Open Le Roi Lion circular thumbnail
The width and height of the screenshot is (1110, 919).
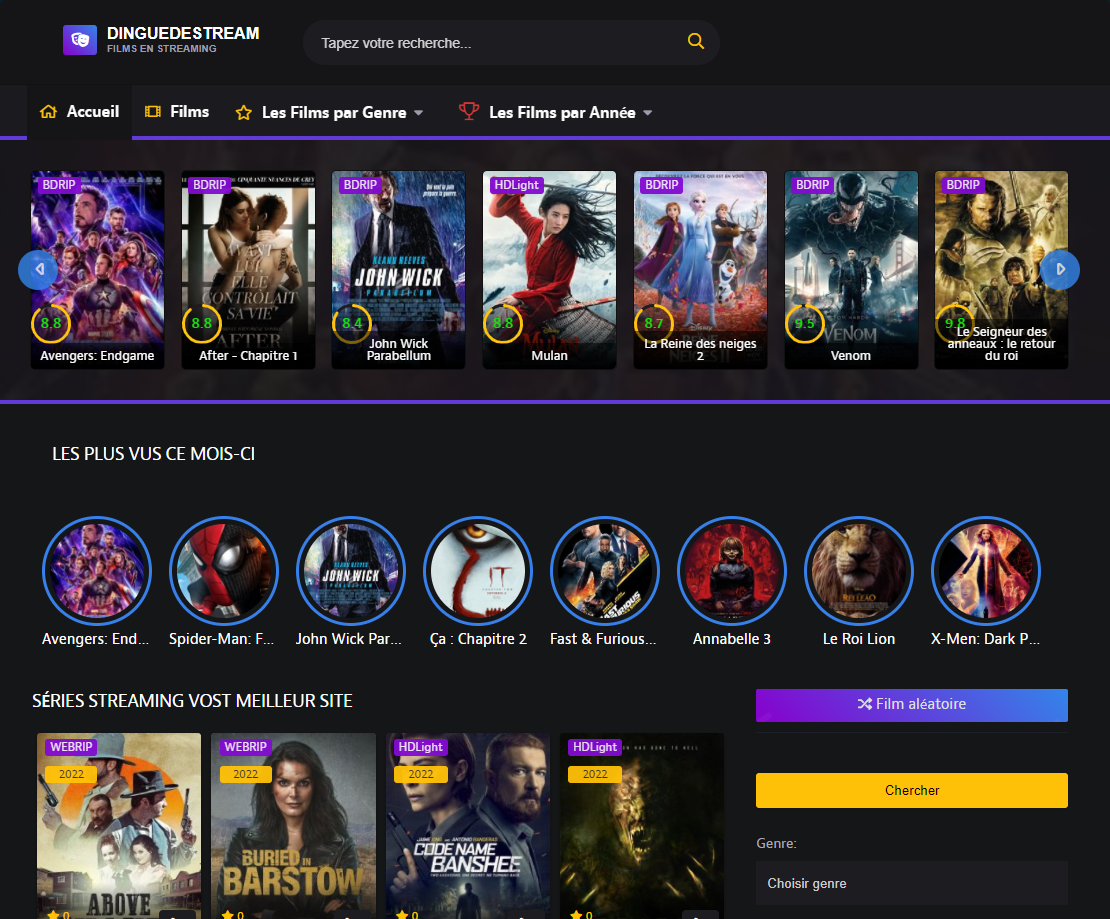point(859,571)
